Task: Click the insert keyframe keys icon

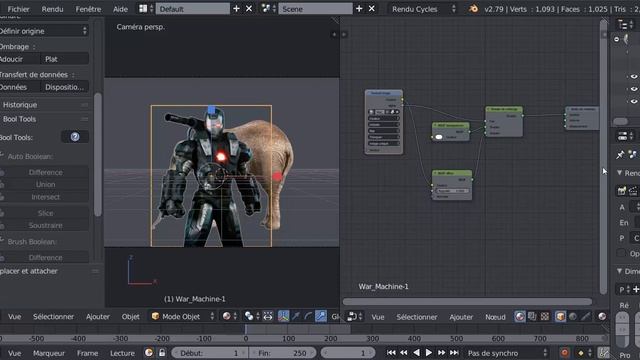Action: [603, 353]
